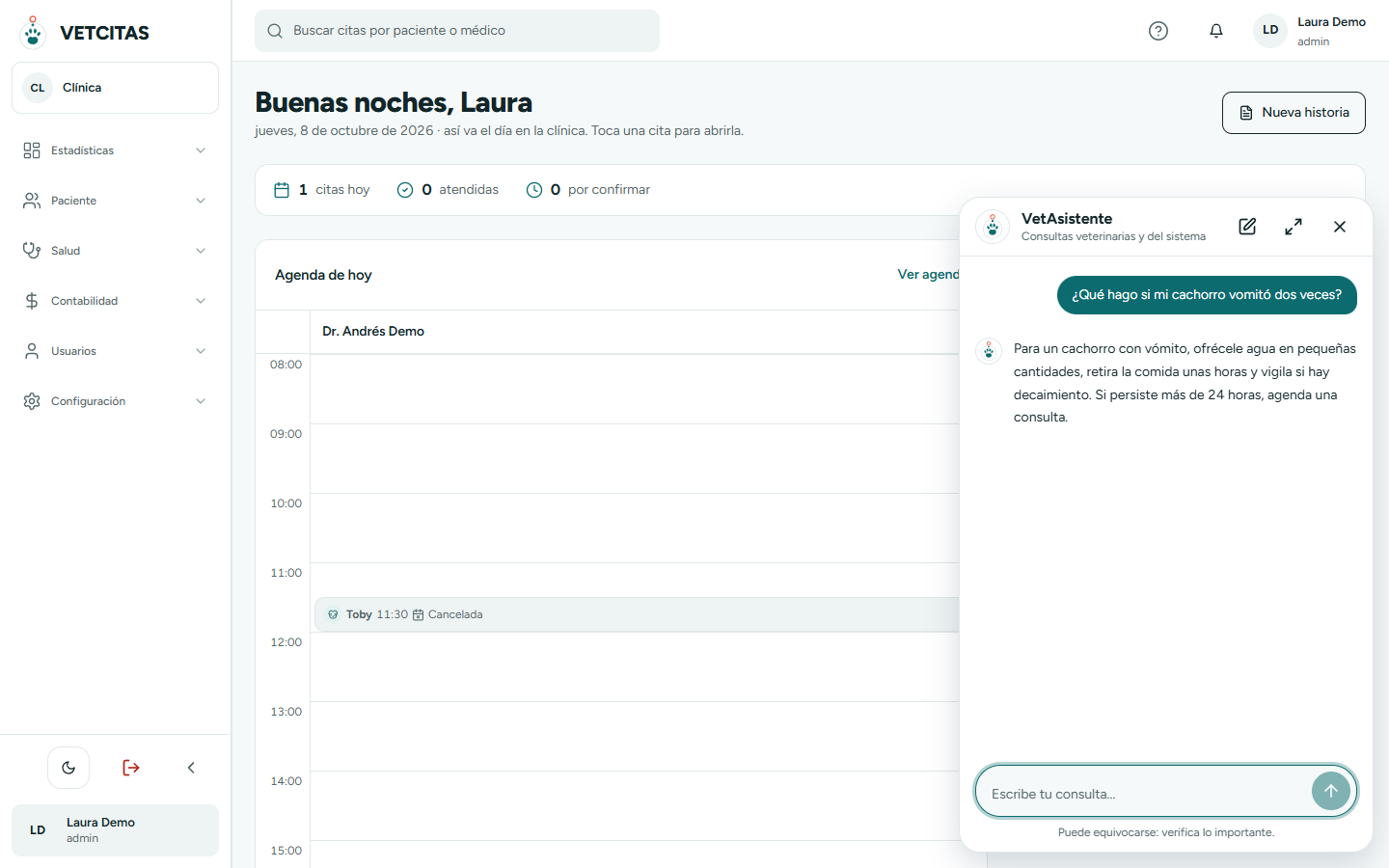
Task: Focus the appointment search field
Action: click(x=457, y=31)
